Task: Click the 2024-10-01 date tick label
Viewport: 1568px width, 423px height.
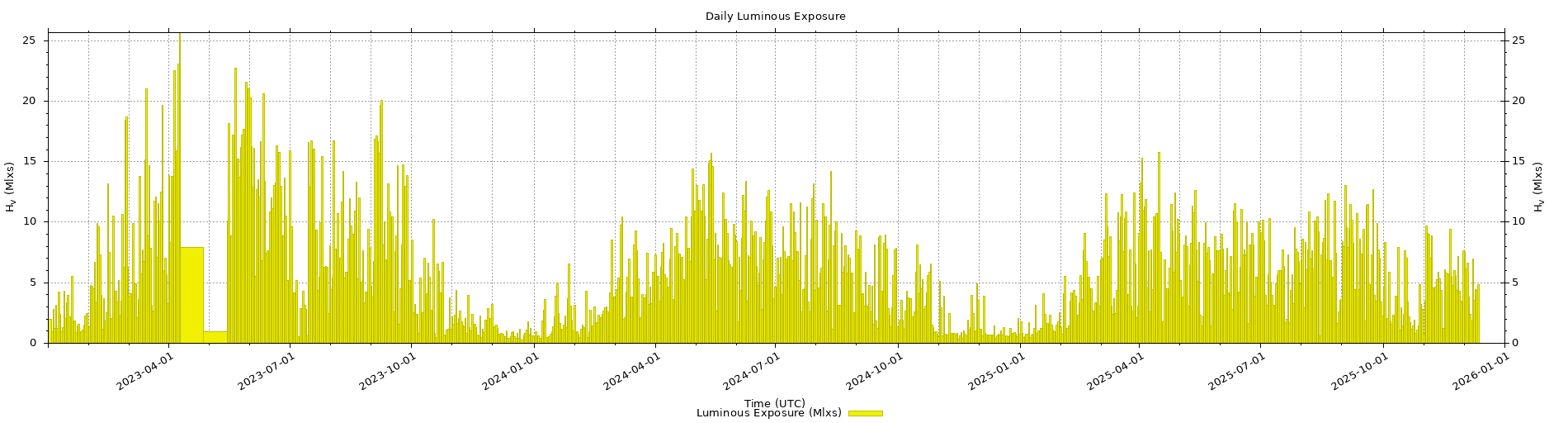Action: [x=875, y=372]
